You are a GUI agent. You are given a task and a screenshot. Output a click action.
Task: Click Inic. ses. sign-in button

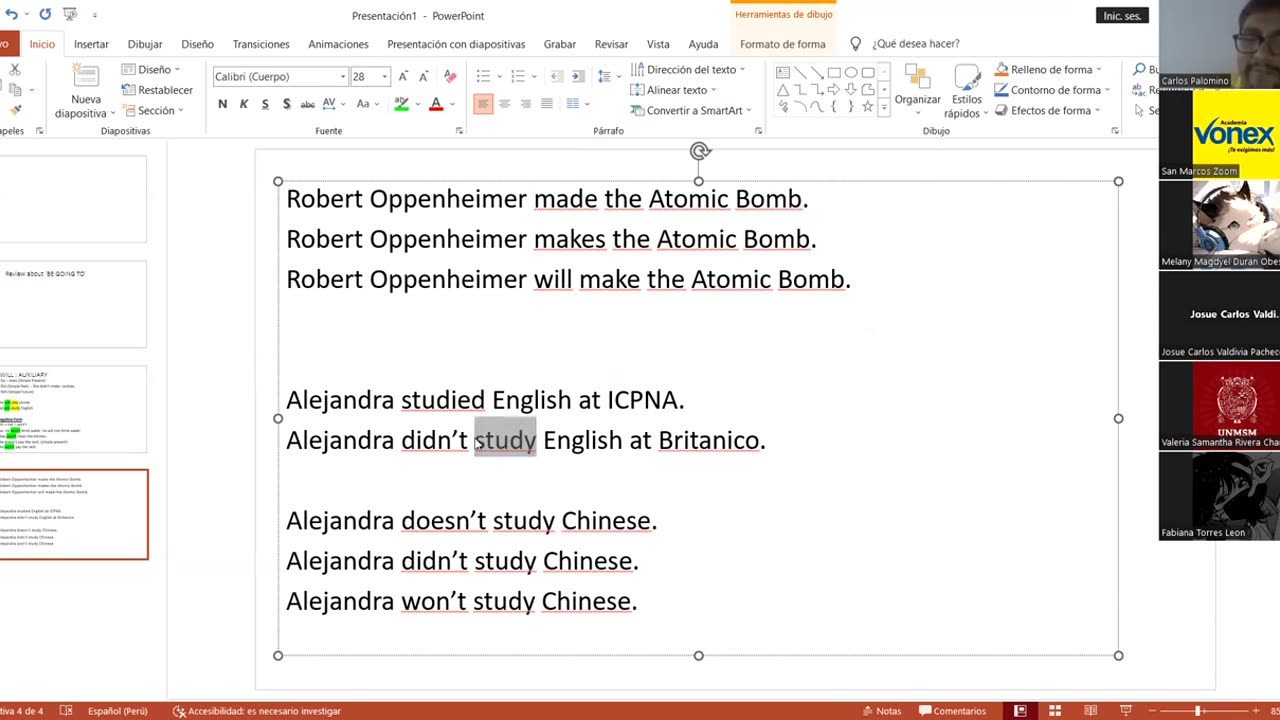tap(1122, 16)
